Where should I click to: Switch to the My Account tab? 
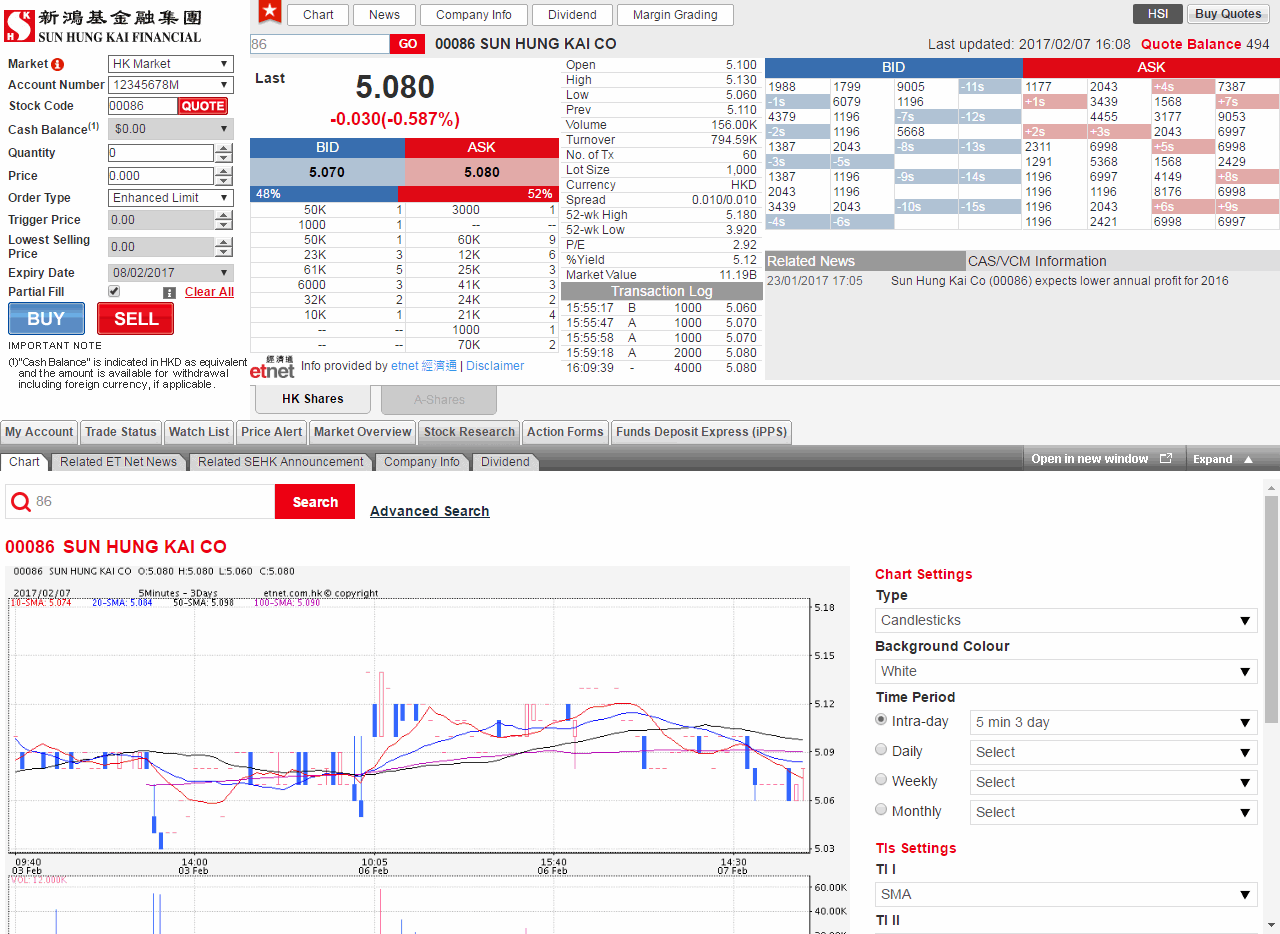[x=39, y=432]
